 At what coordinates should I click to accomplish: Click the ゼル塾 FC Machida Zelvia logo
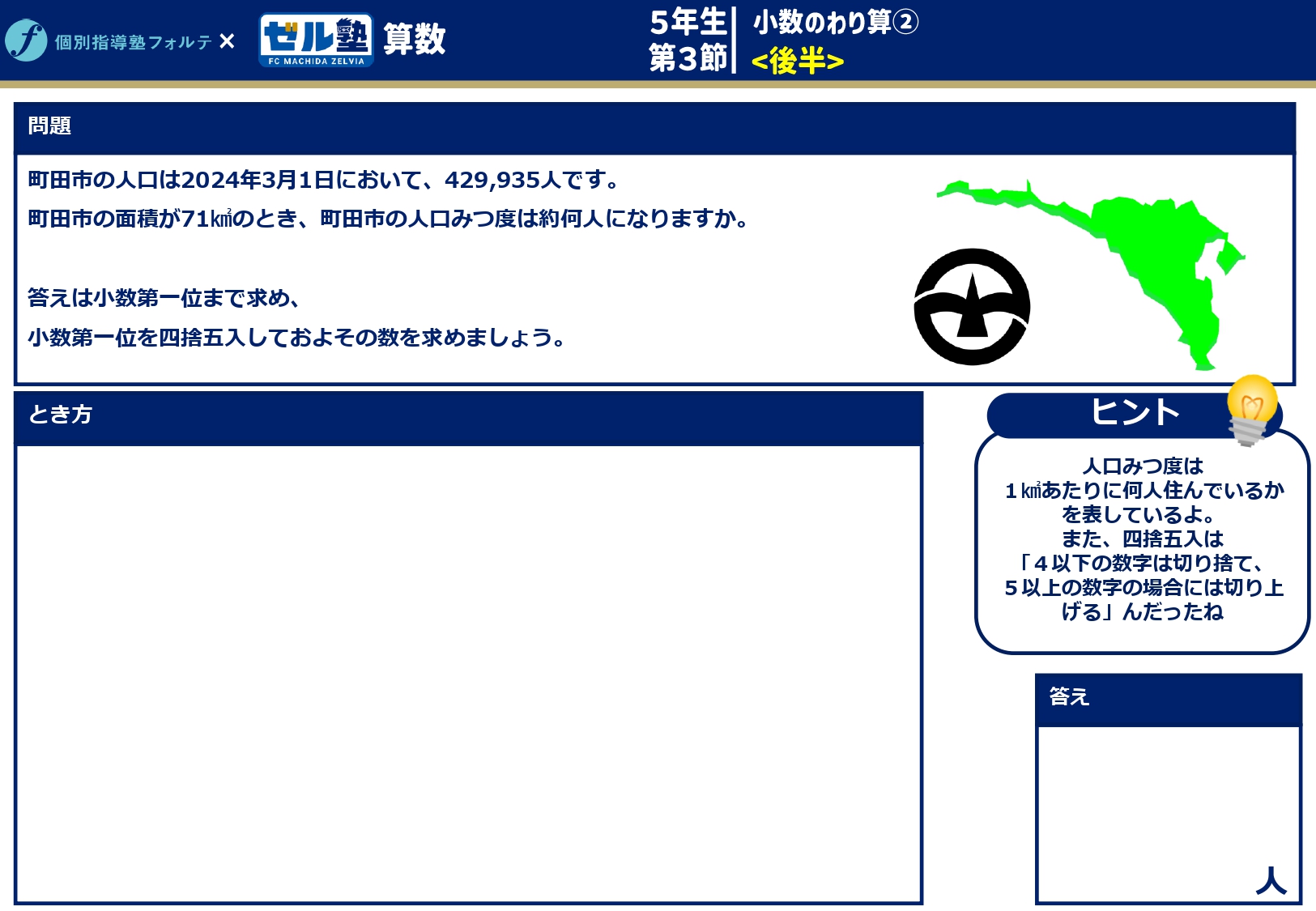(x=316, y=40)
